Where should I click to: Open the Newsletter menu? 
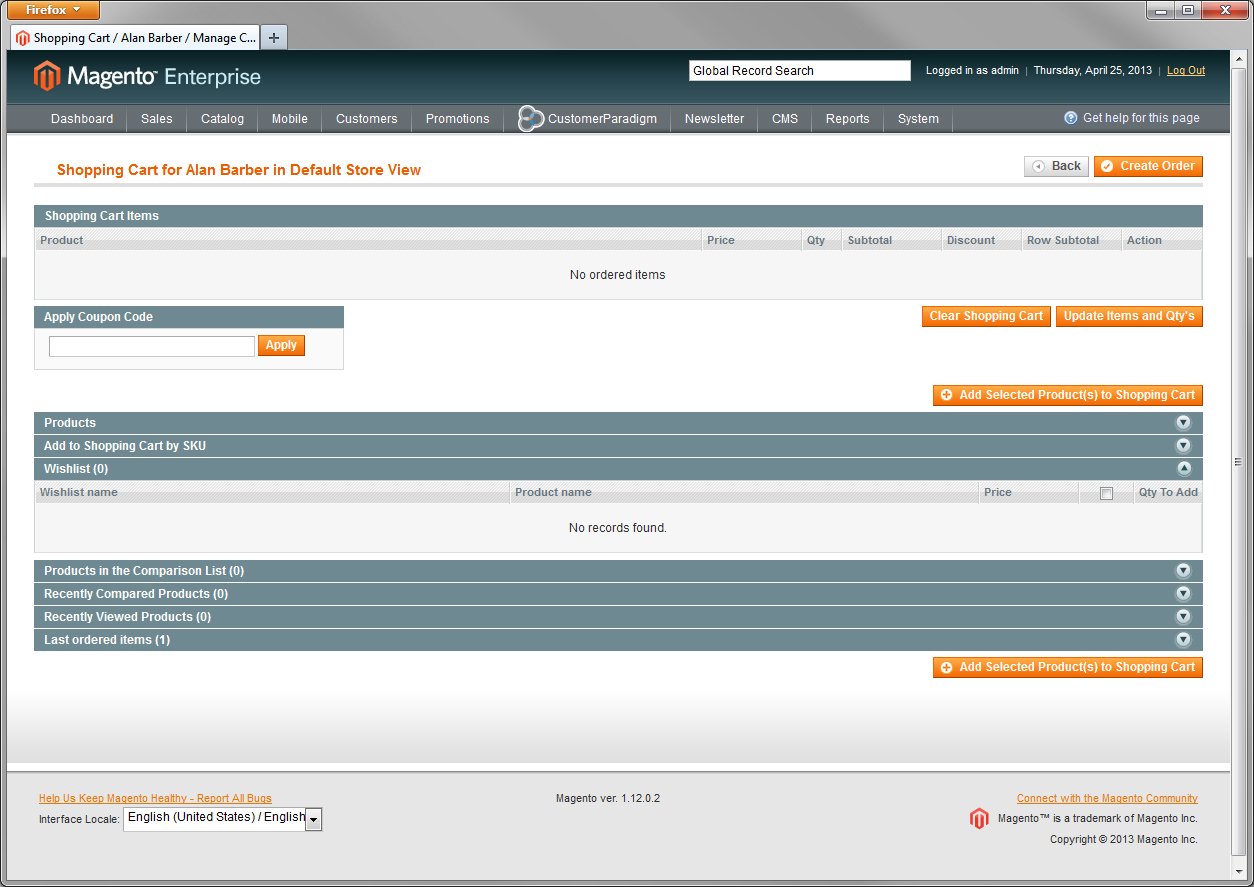point(714,119)
